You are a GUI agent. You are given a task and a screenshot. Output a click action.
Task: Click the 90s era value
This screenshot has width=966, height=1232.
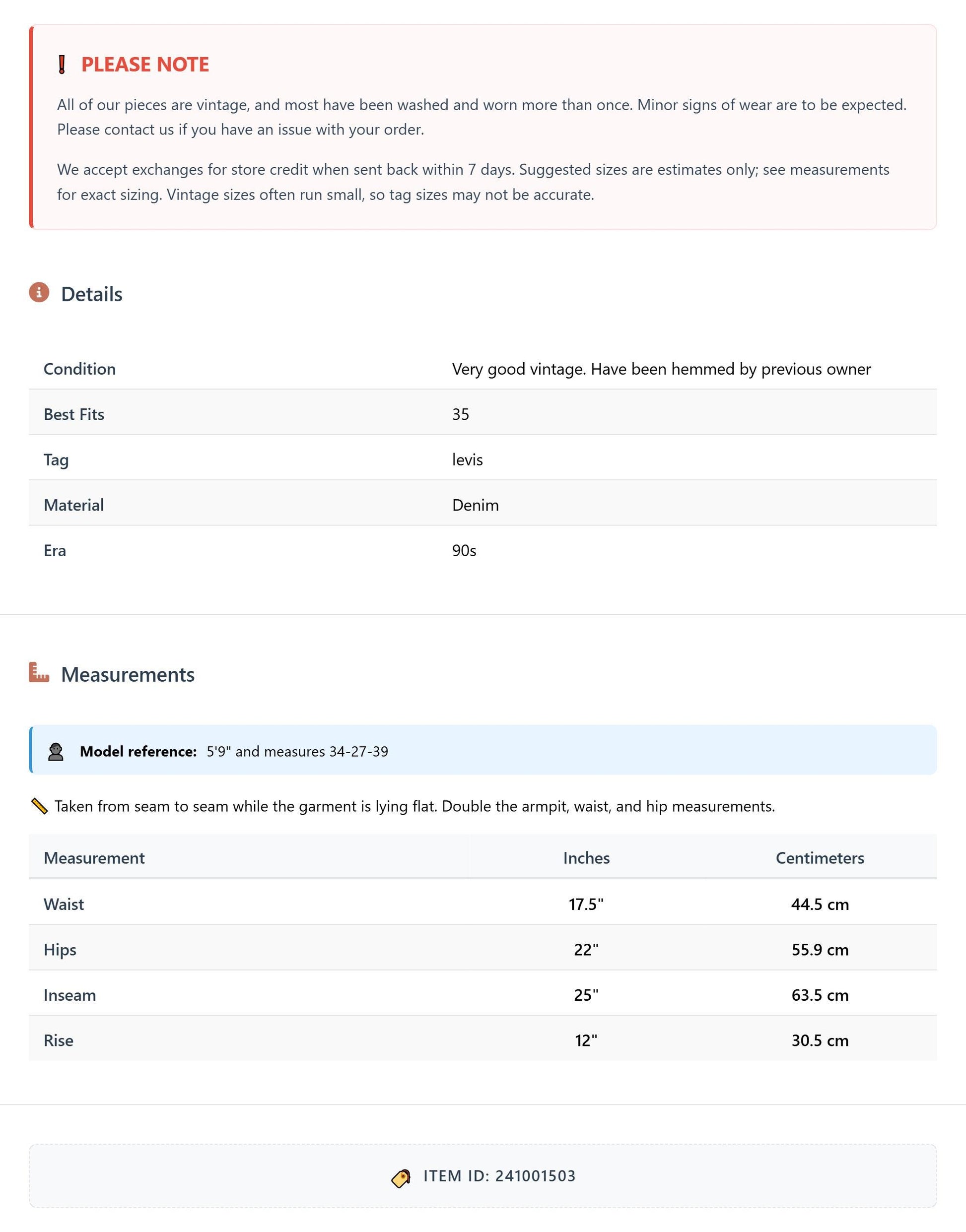[464, 551]
